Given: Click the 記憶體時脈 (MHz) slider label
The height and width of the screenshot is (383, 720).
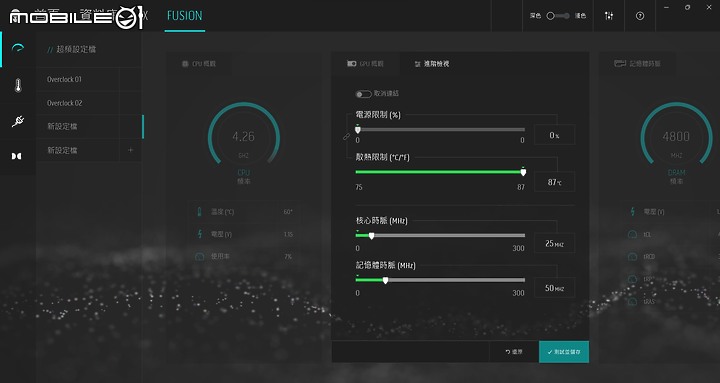Looking at the screenshot, I should 385,265.
